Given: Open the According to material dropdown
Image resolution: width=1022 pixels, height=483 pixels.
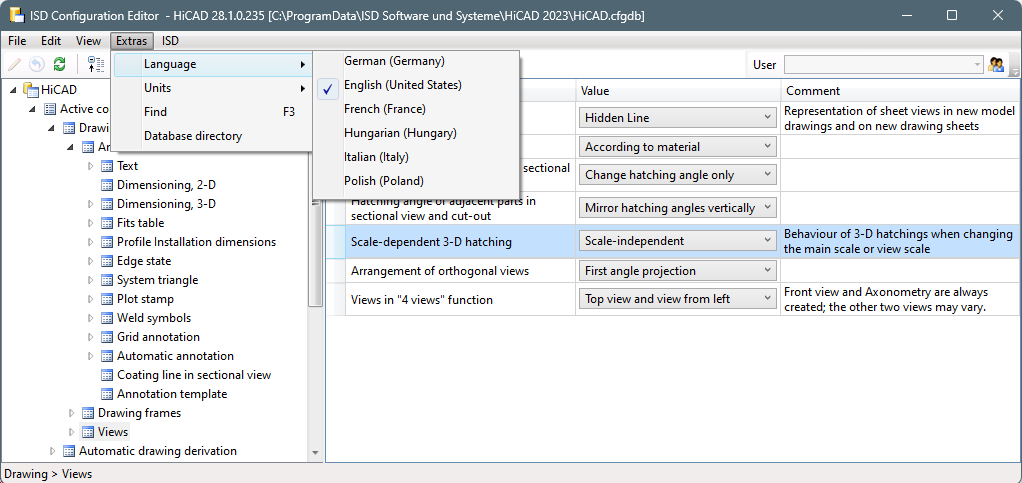Looking at the screenshot, I should 678,147.
